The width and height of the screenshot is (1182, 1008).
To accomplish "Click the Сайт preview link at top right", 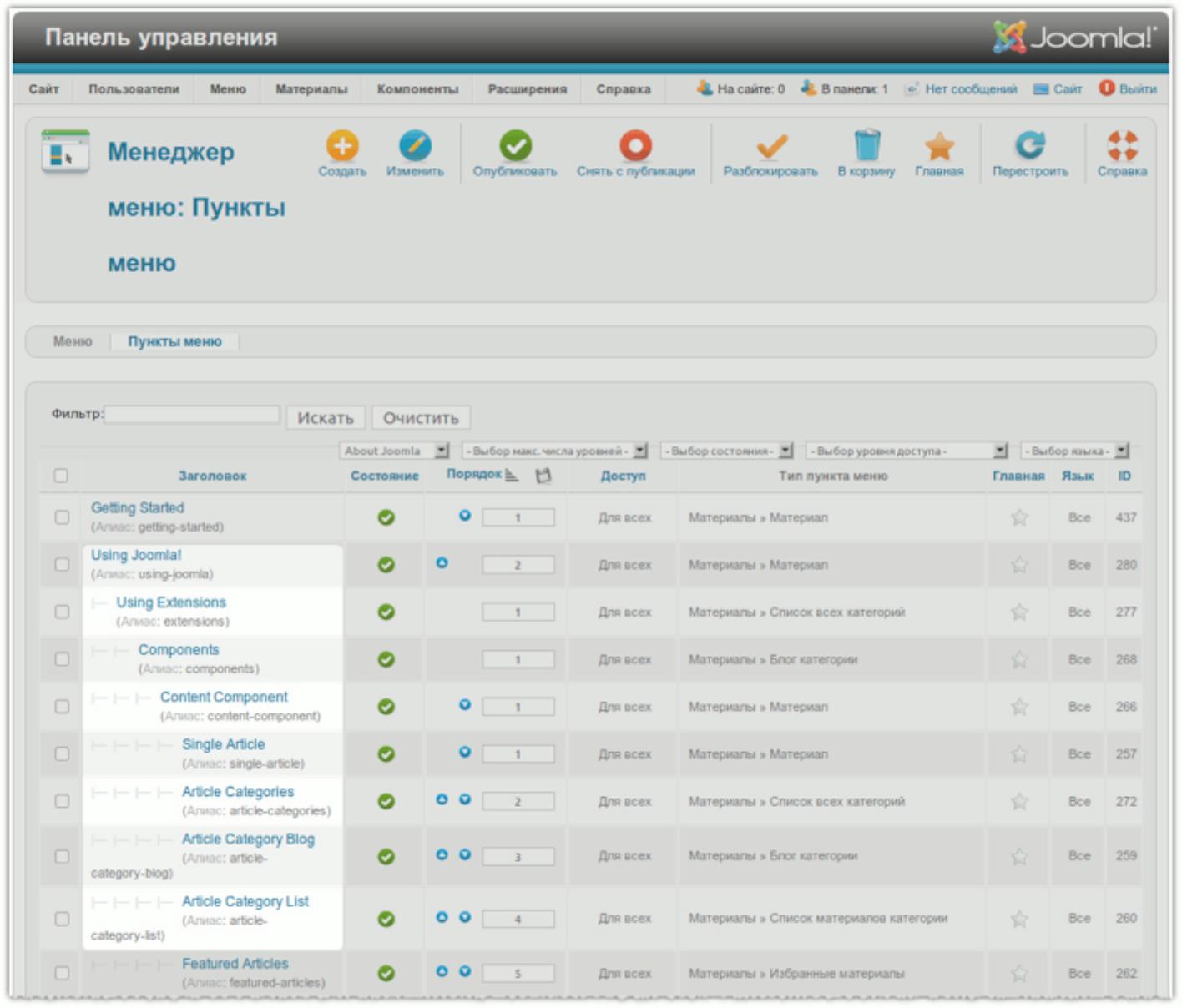I will coord(1058,88).
